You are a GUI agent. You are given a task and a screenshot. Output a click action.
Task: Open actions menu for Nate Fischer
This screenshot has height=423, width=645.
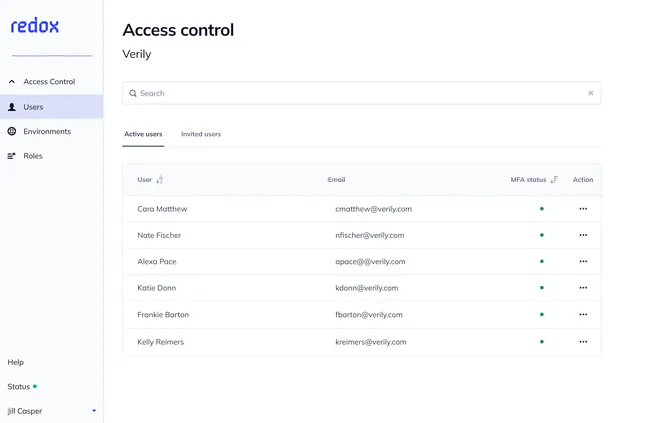(583, 235)
